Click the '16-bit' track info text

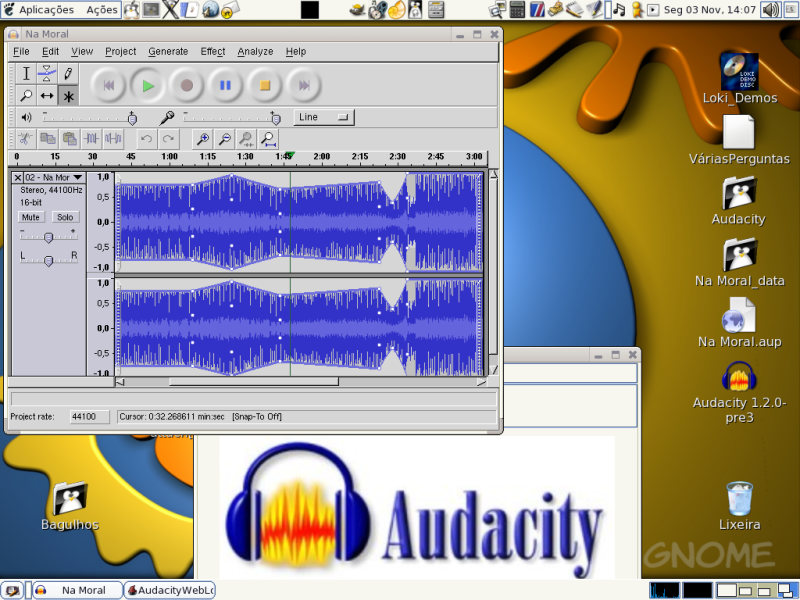pyautogui.click(x=31, y=202)
